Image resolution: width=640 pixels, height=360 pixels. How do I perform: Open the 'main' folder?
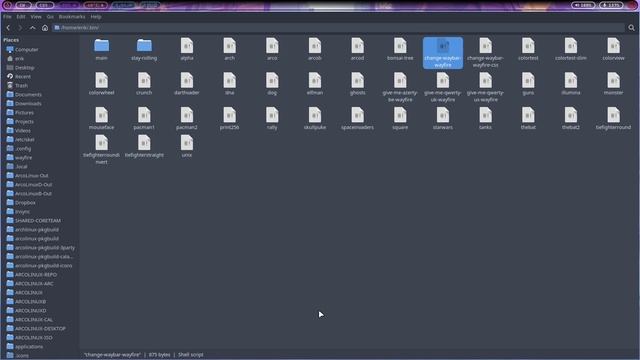coord(102,50)
